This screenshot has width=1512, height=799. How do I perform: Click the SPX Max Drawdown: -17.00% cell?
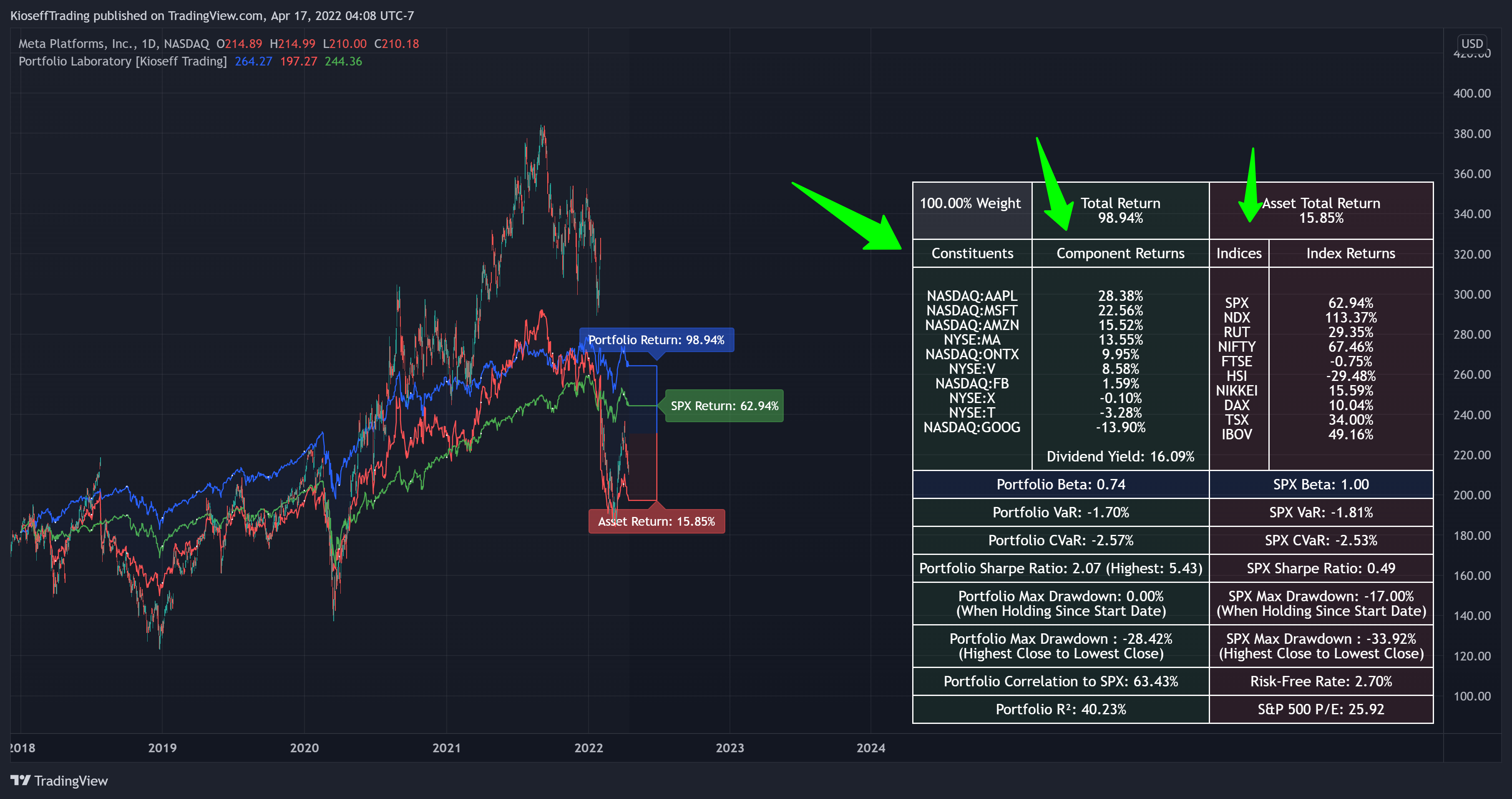click(1321, 603)
